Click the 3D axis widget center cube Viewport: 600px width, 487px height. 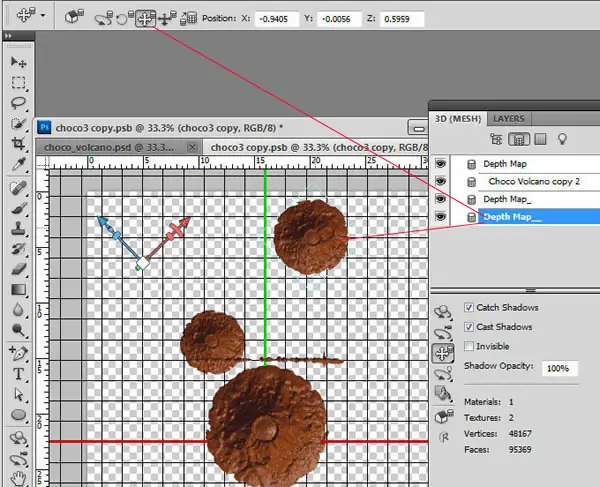click(x=143, y=263)
